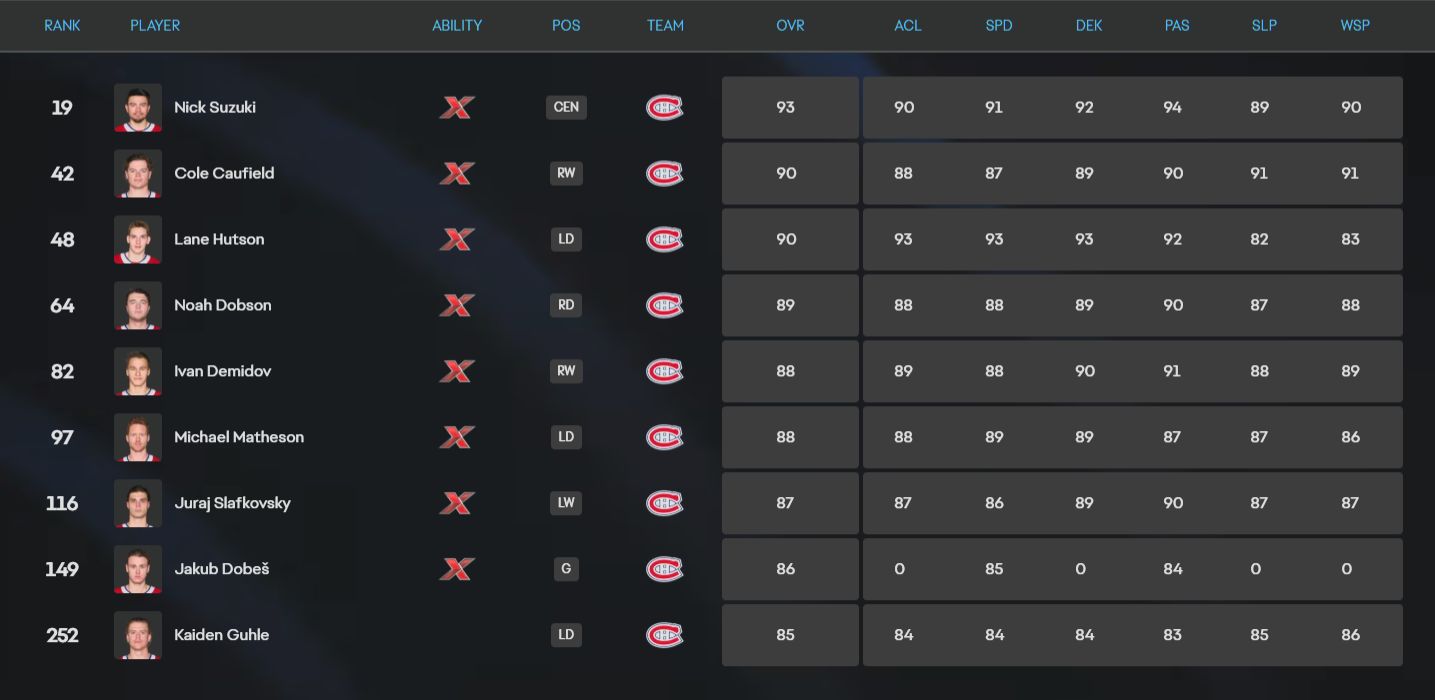
Task: Click the ABILITY column header
Action: (x=457, y=26)
